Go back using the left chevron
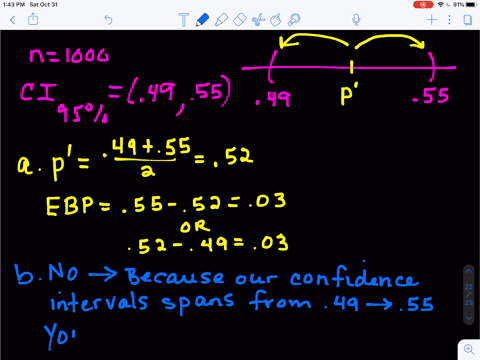The image size is (480, 360). tap(13, 20)
